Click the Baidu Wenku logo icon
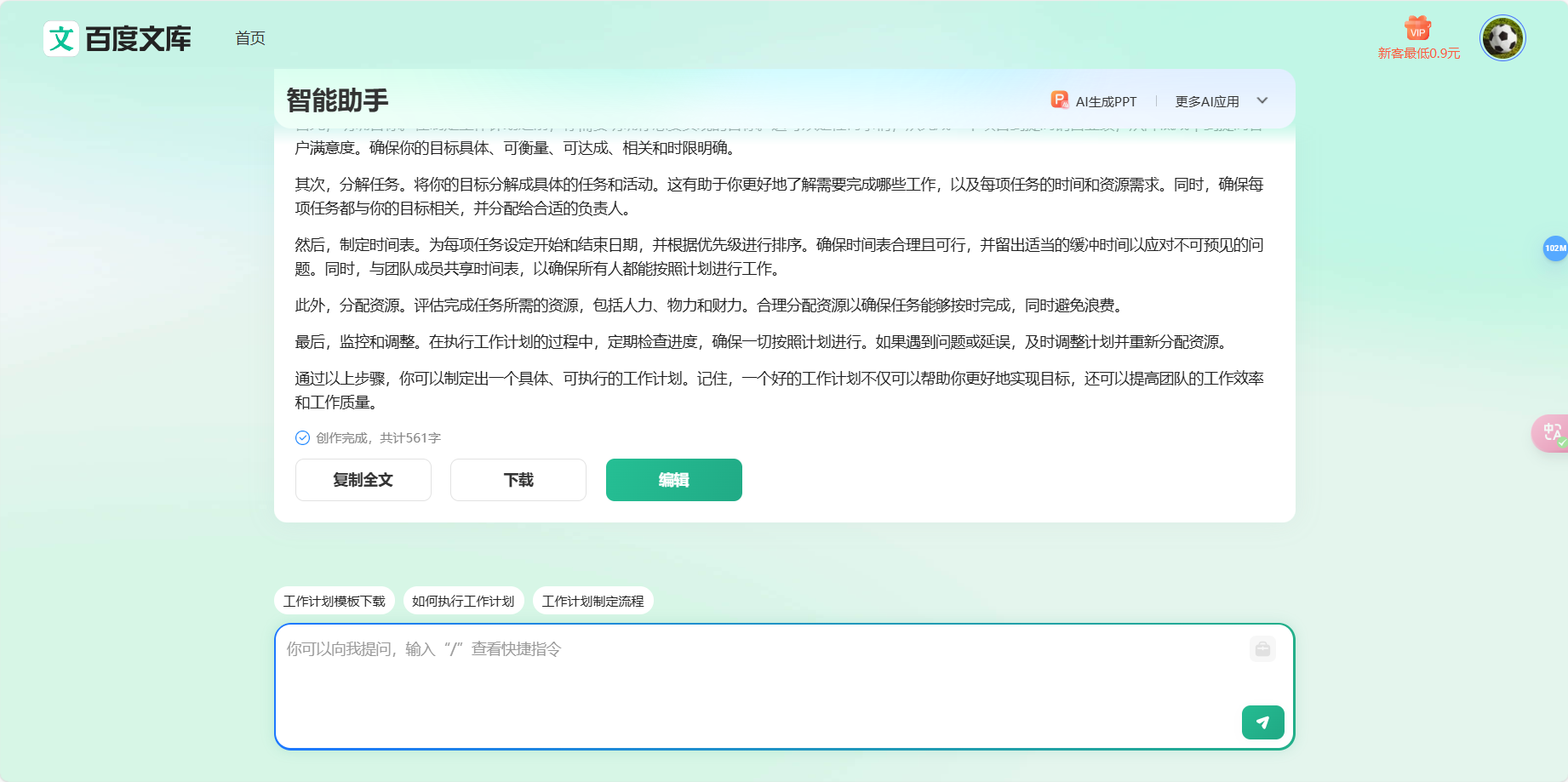The width and height of the screenshot is (1568, 782). click(x=60, y=38)
